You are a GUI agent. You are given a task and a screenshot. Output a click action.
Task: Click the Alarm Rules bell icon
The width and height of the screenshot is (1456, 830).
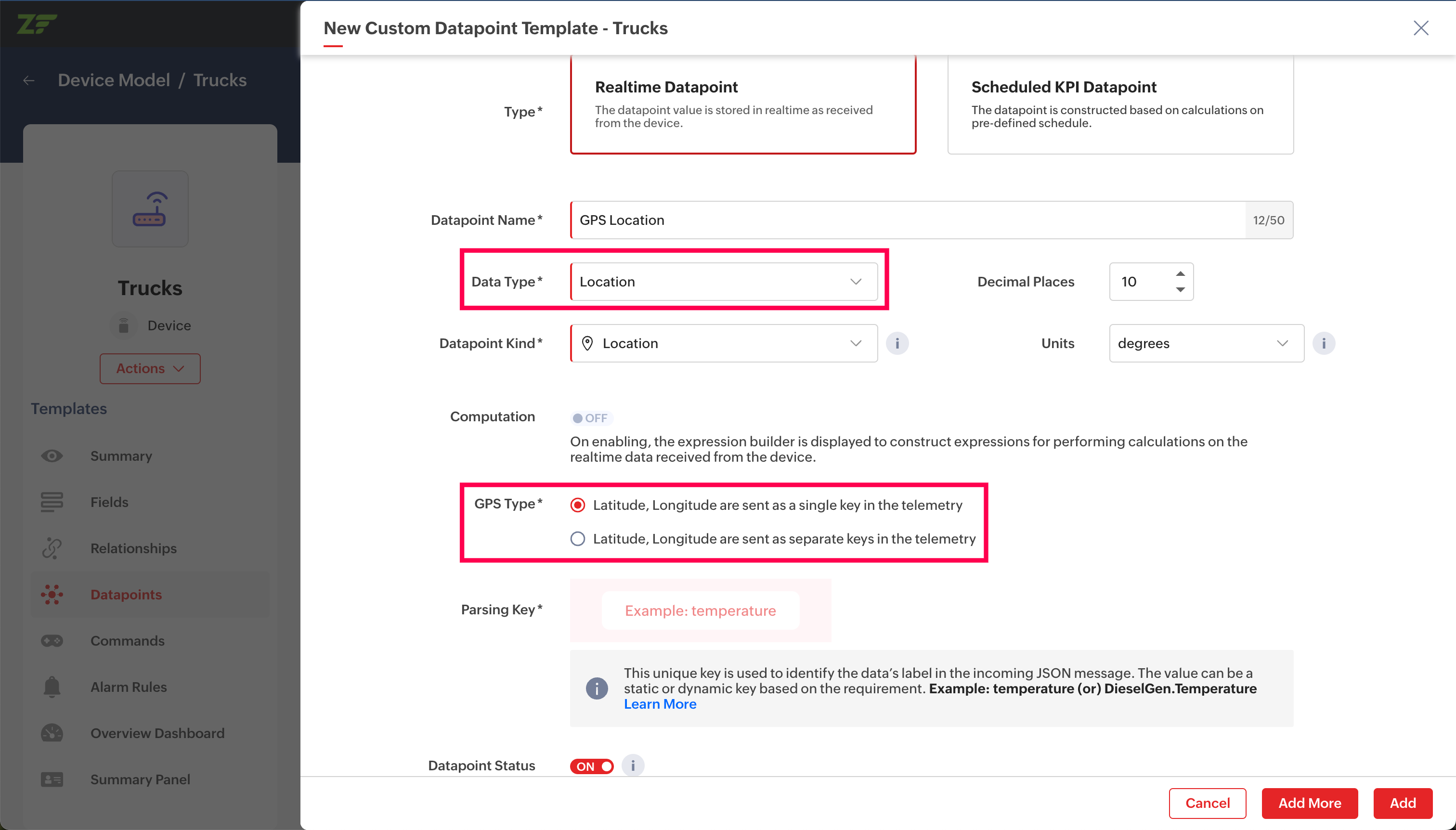coord(52,687)
